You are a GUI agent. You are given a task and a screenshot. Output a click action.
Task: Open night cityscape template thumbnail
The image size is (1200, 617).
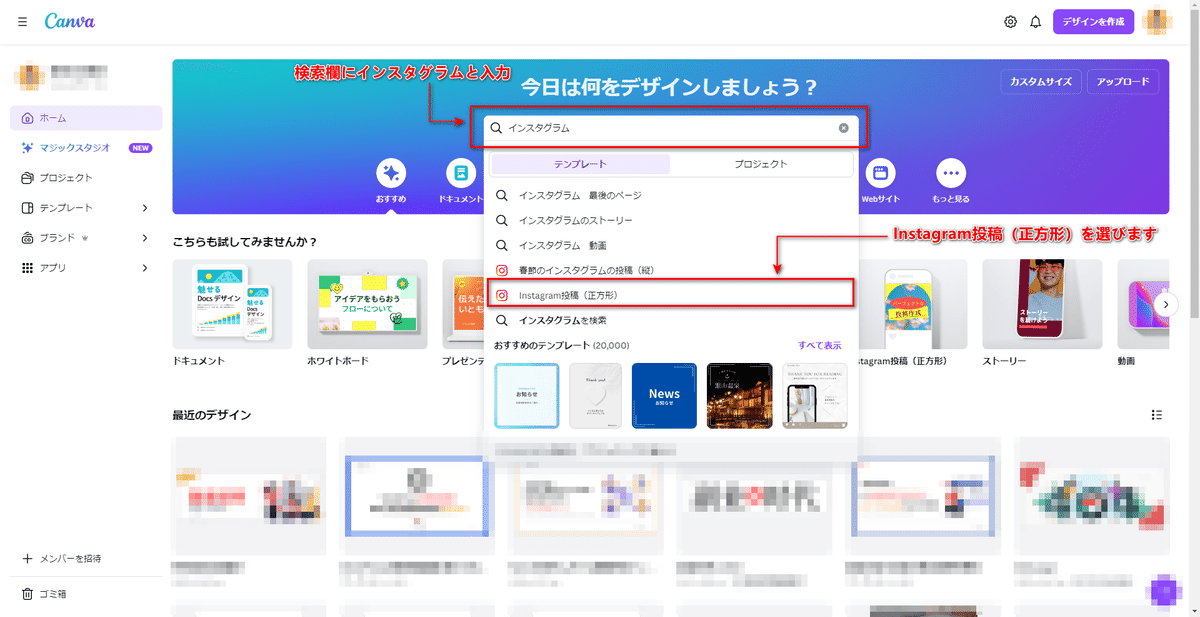[739, 396]
